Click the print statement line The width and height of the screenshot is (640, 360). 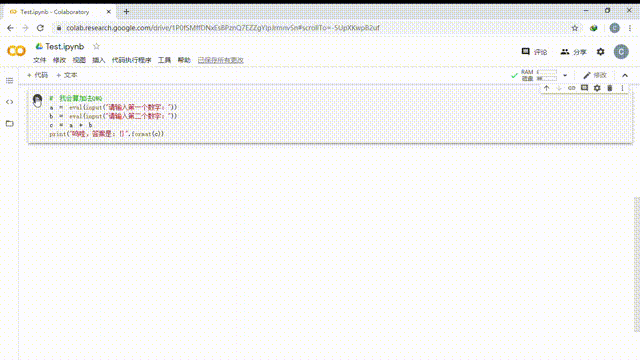[107, 134]
